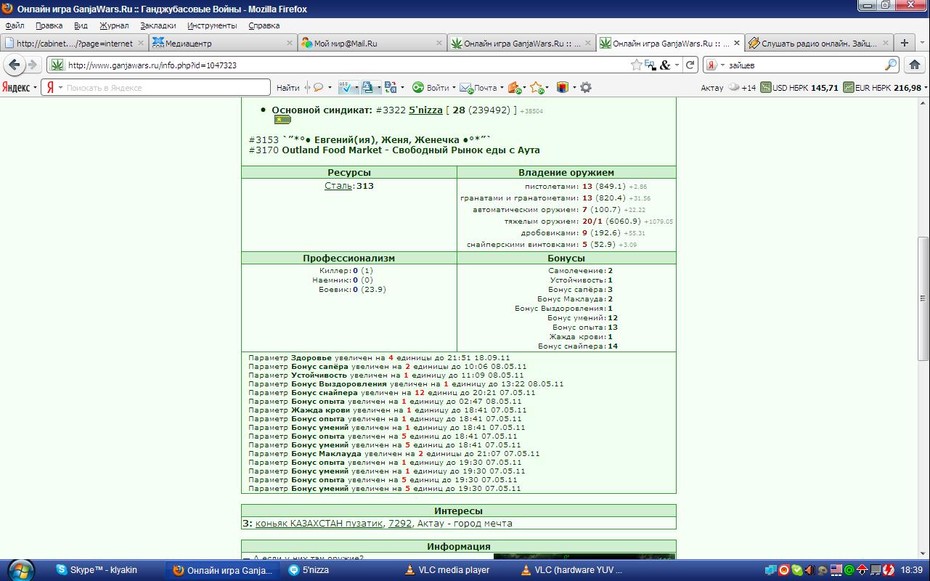This screenshot has height=581, width=930.
Task: Click the Актау weather +14 widget
Action: [x=728, y=88]
